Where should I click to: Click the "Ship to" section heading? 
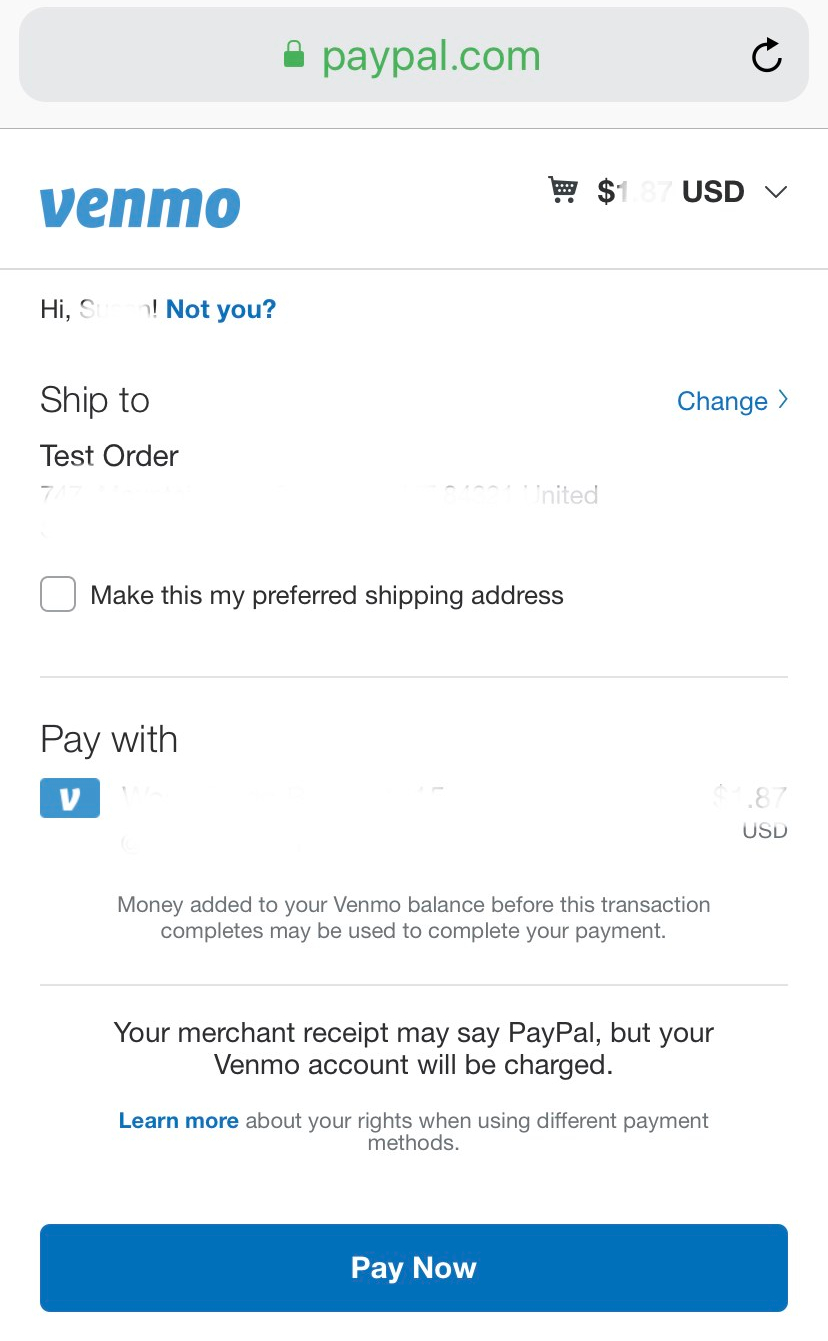tap(95, 400)
